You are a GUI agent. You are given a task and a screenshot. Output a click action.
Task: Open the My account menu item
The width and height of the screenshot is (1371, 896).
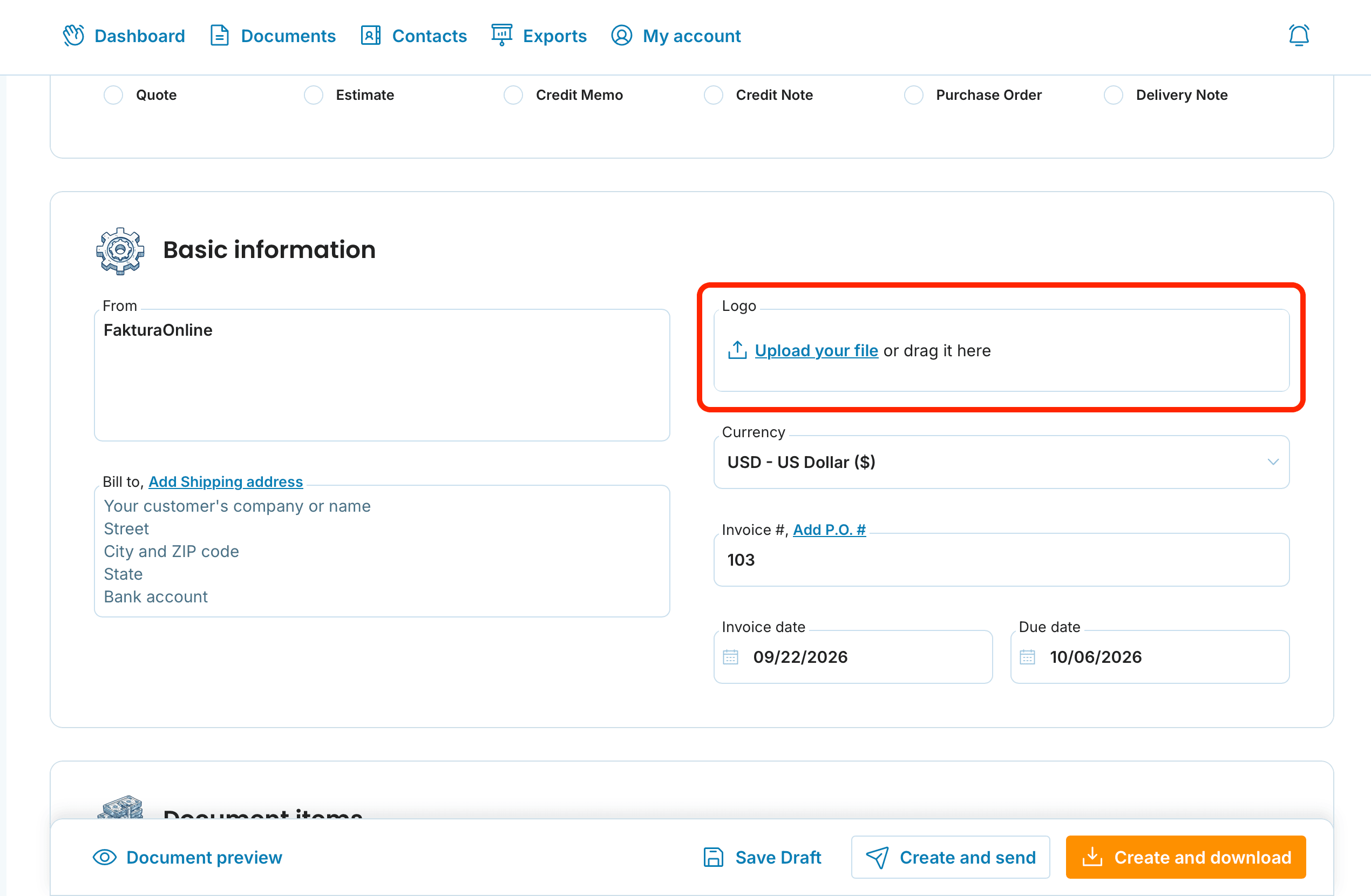pos(676,36)
